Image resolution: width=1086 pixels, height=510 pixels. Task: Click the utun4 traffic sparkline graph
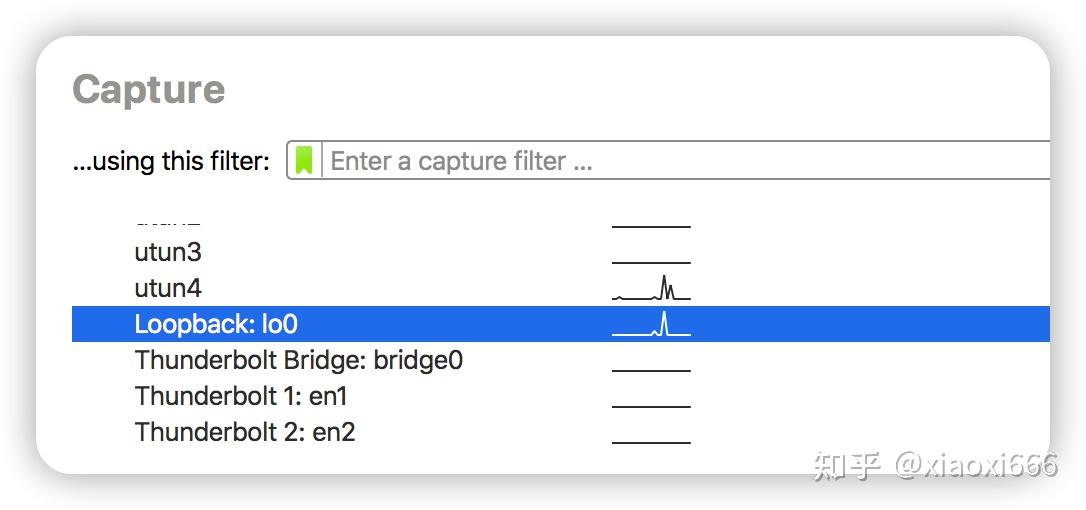coord(651,290)
